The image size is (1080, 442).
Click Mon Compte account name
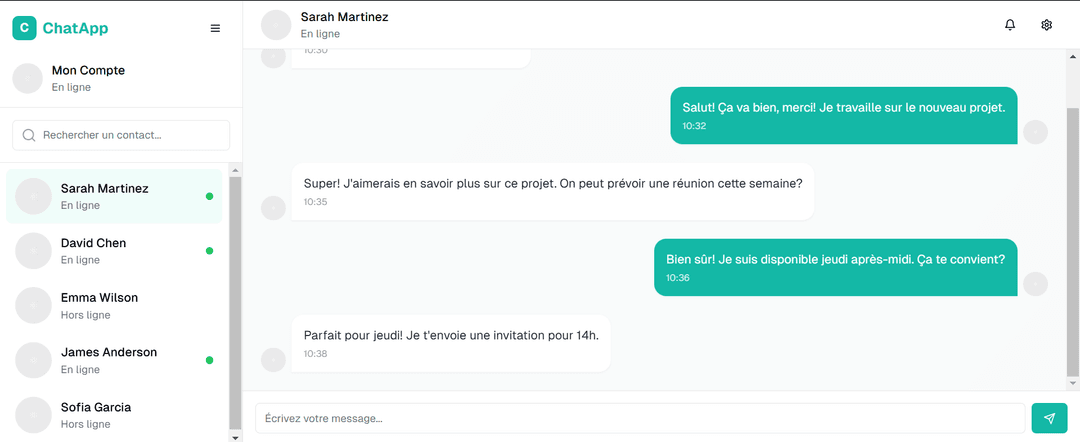[88, 71]
